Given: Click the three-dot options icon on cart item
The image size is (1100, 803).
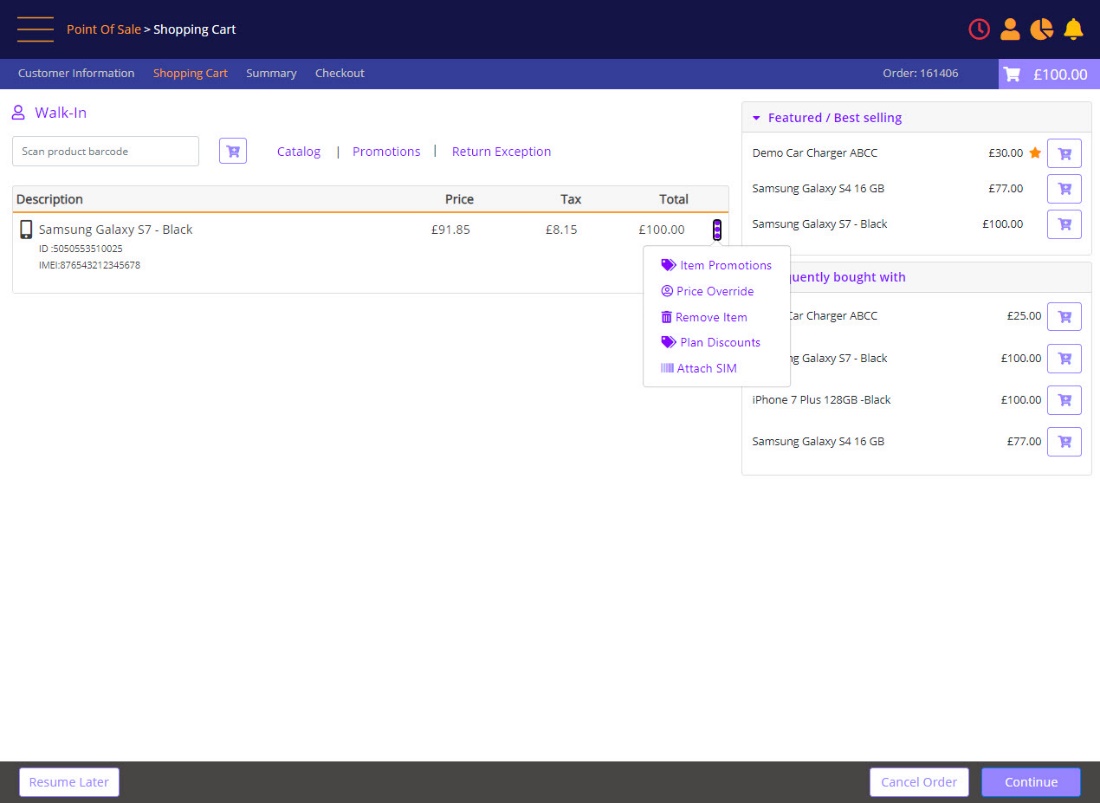Looking at the screenshot, I should tap(717, 229).
